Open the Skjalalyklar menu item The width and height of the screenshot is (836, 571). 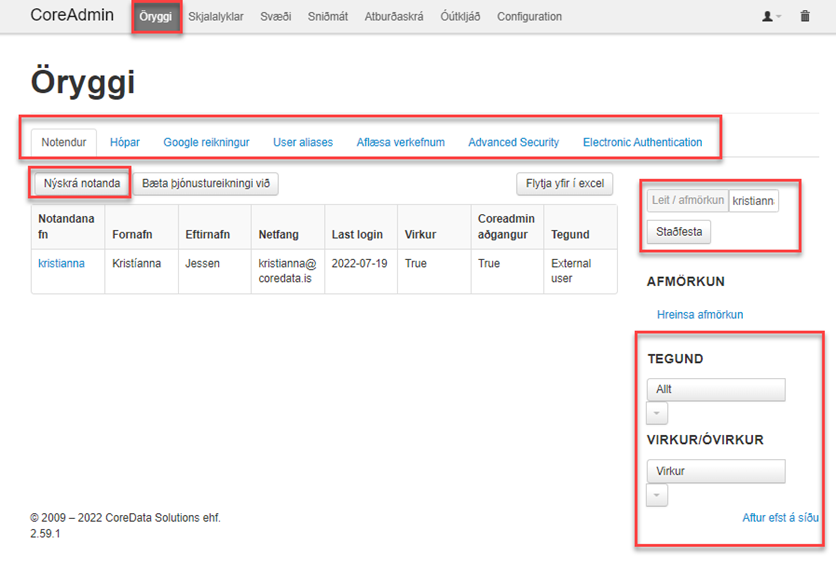click(x=215, y=17)
